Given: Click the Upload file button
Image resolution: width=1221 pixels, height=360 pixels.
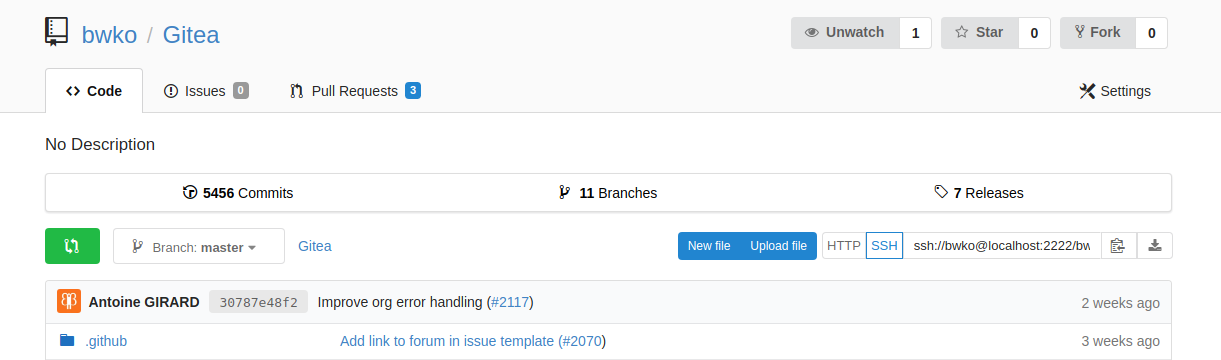Looking at the screenshot, I should coord(779,246).
